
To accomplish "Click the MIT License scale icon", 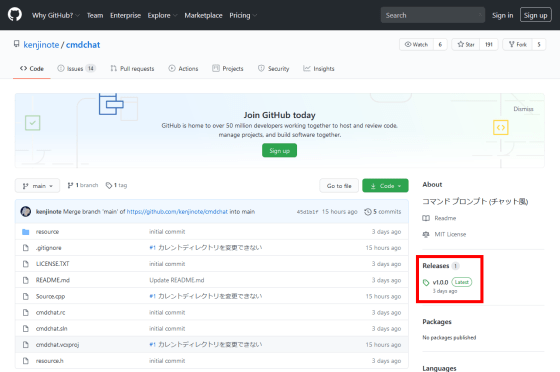I will [x=426, y=235].
